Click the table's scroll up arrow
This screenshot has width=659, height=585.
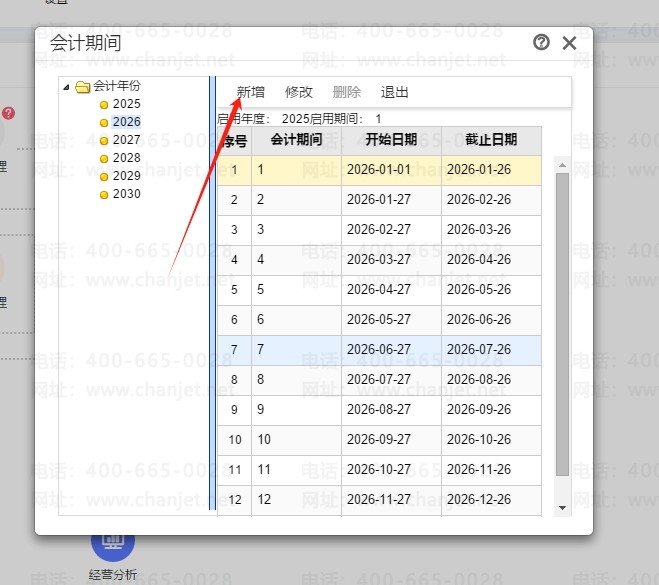click(x=562, y=165)
